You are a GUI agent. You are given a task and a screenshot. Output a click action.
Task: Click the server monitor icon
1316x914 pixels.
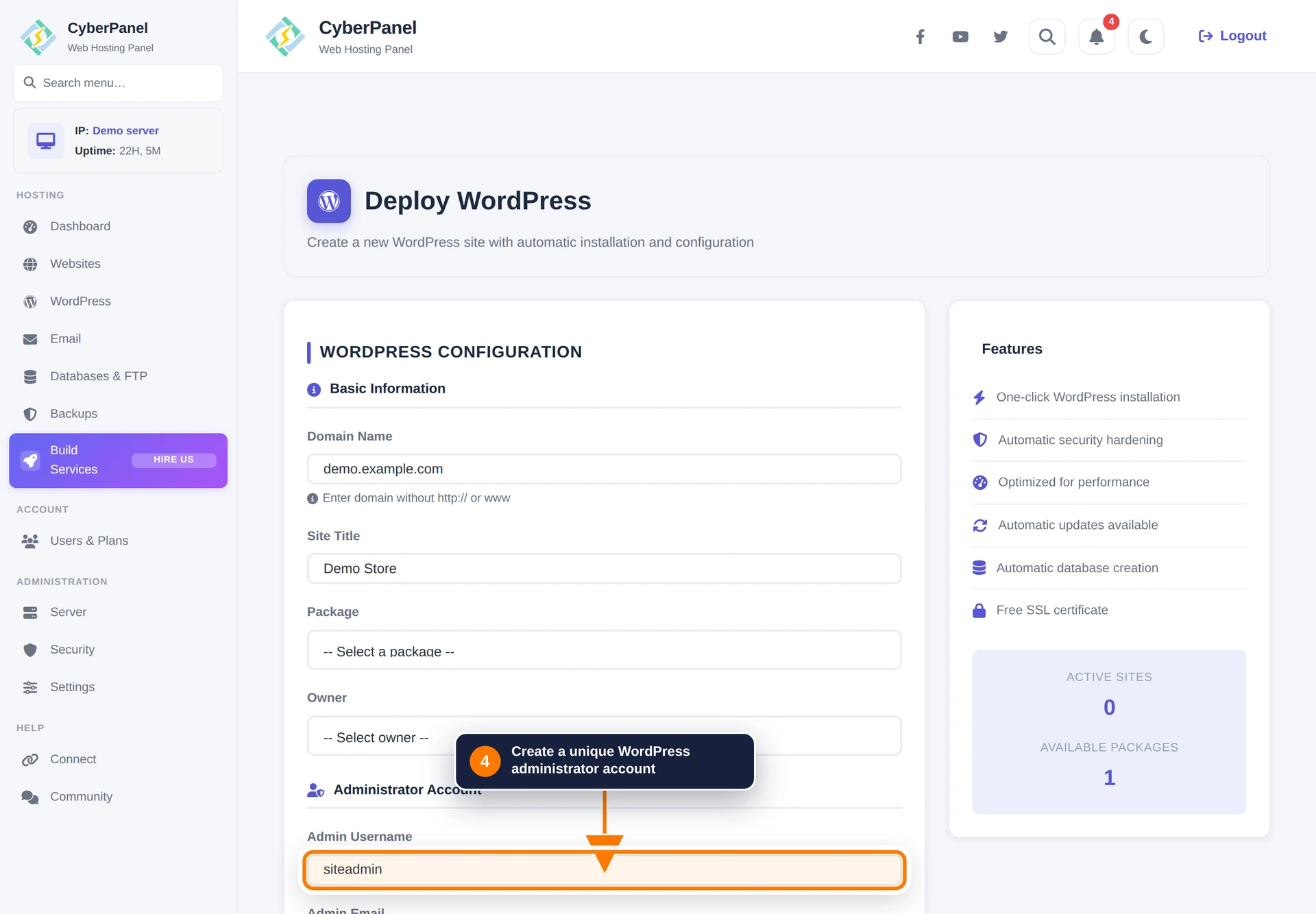click(x=46, y=140)
